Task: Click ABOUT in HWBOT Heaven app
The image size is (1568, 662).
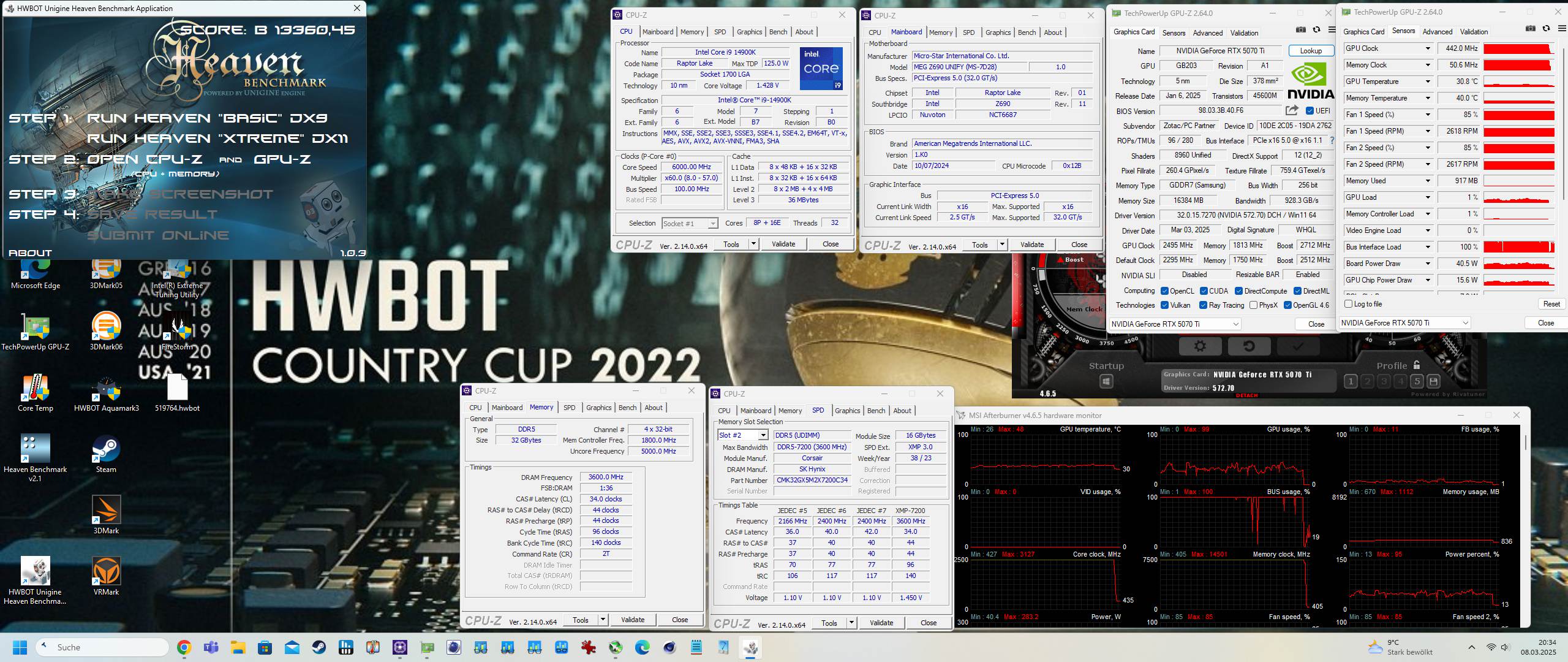Action: pyautogui.click(x=30, y=253)
